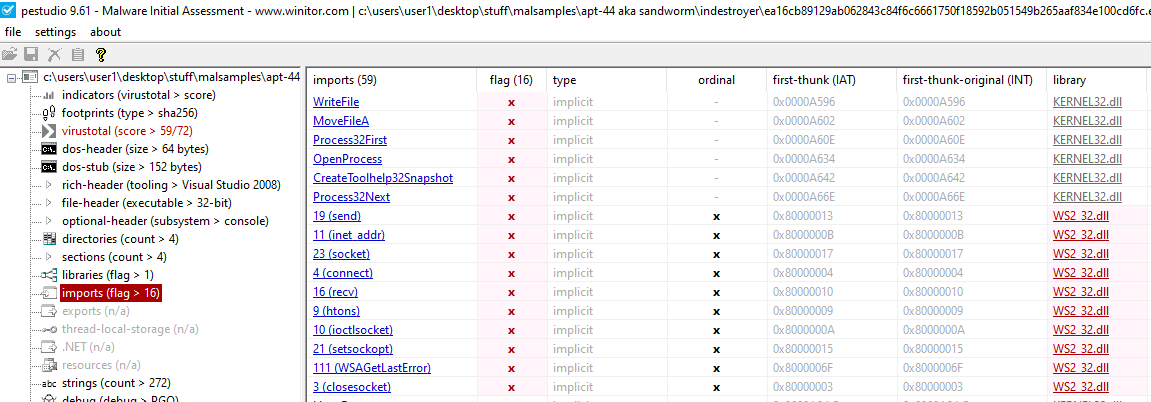Image resolution: width=1151 pixels, height=402 pixels.
Task: Click the grid icon beside directories
Action: (49, 239)
